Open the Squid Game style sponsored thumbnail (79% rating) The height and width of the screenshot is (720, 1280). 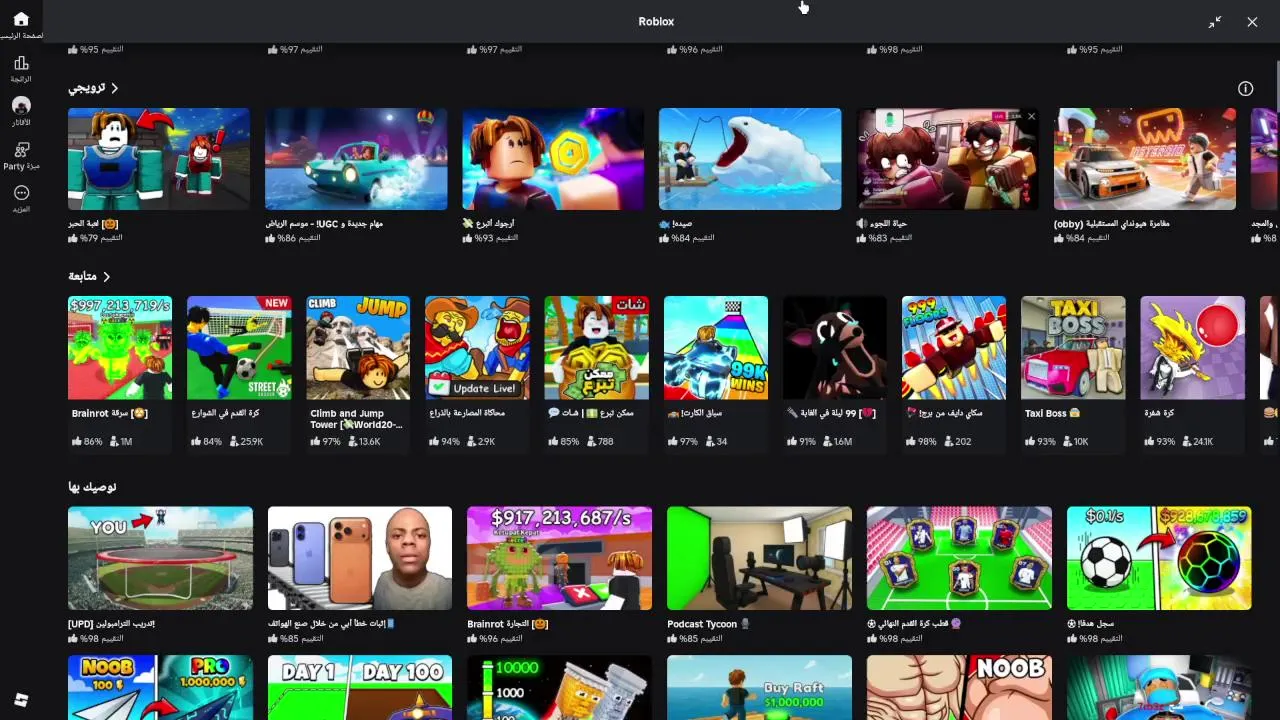(x=159, y=159)
